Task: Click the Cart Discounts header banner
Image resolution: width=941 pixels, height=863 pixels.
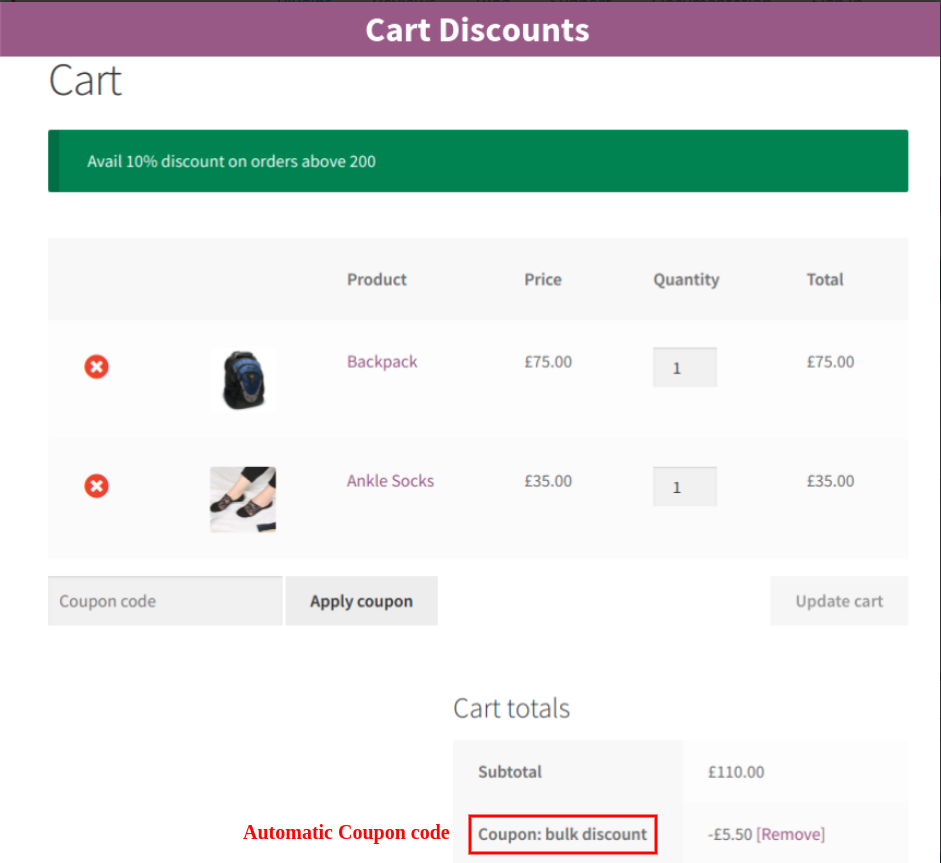Action: [x=477, y=30]
